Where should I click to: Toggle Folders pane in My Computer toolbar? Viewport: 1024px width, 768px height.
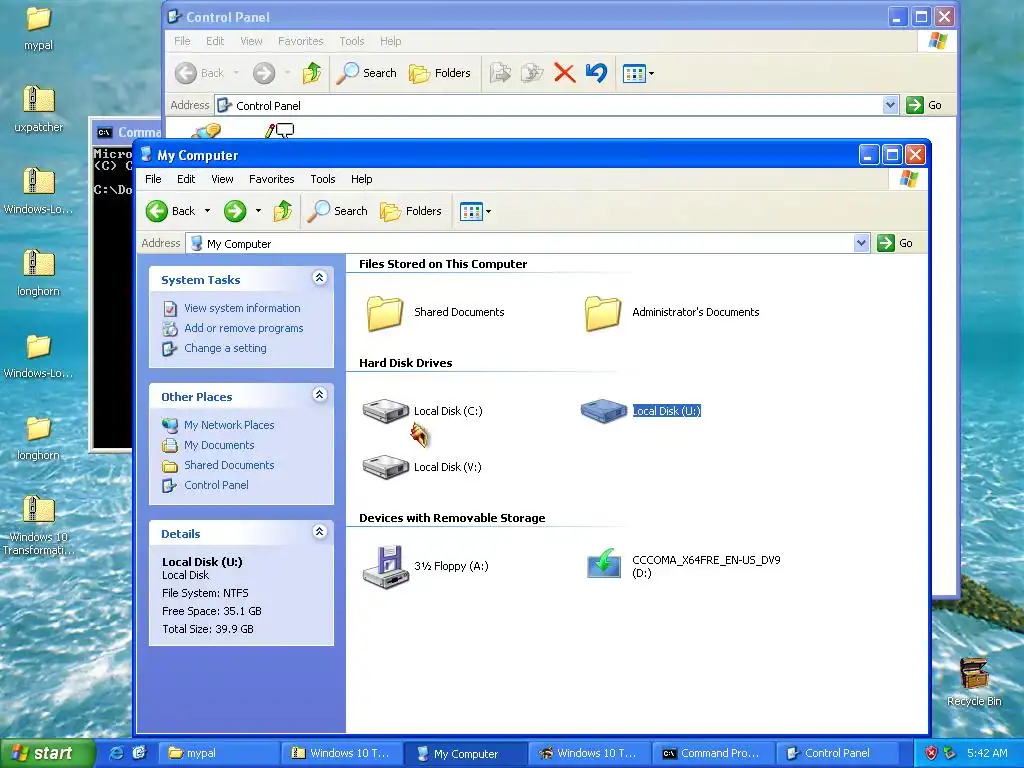tap(411, 211)
